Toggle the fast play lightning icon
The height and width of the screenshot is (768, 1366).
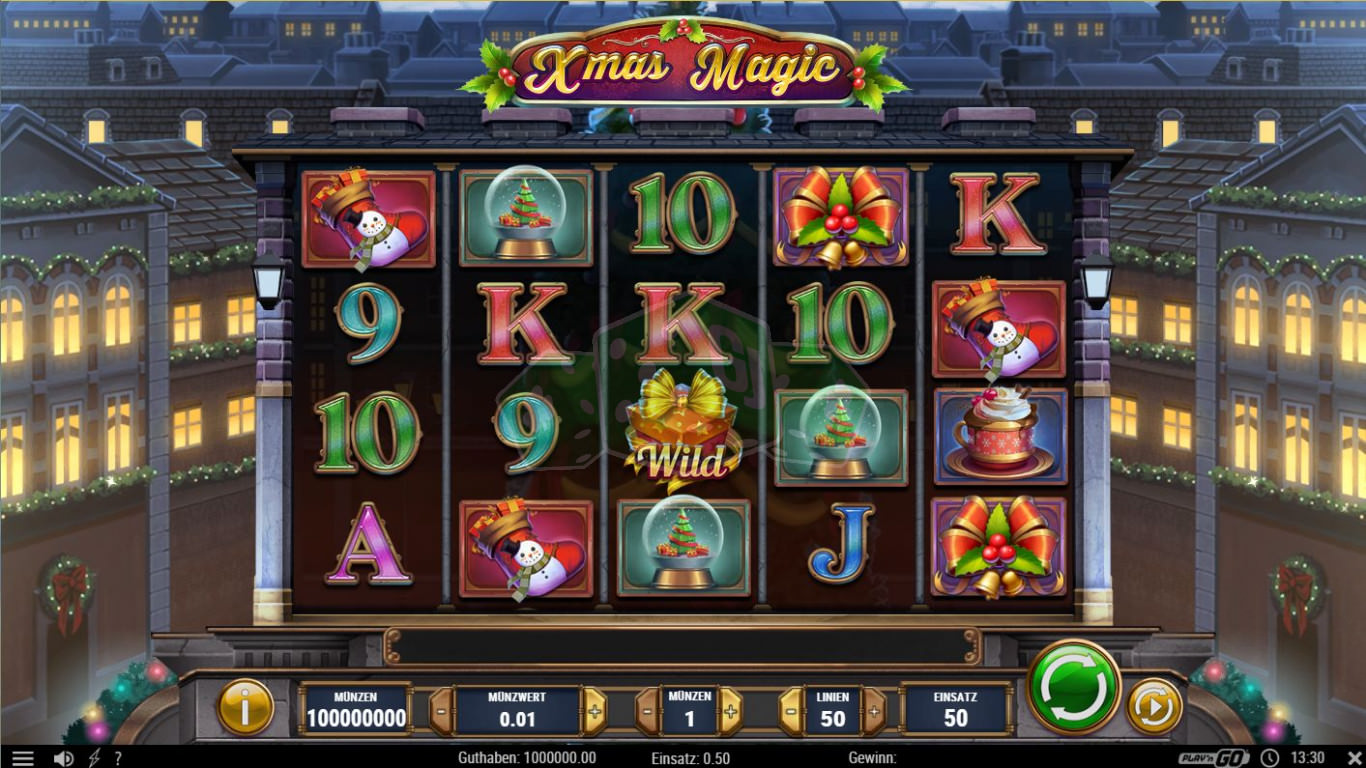pyautogui.click(x=95, y=758)
